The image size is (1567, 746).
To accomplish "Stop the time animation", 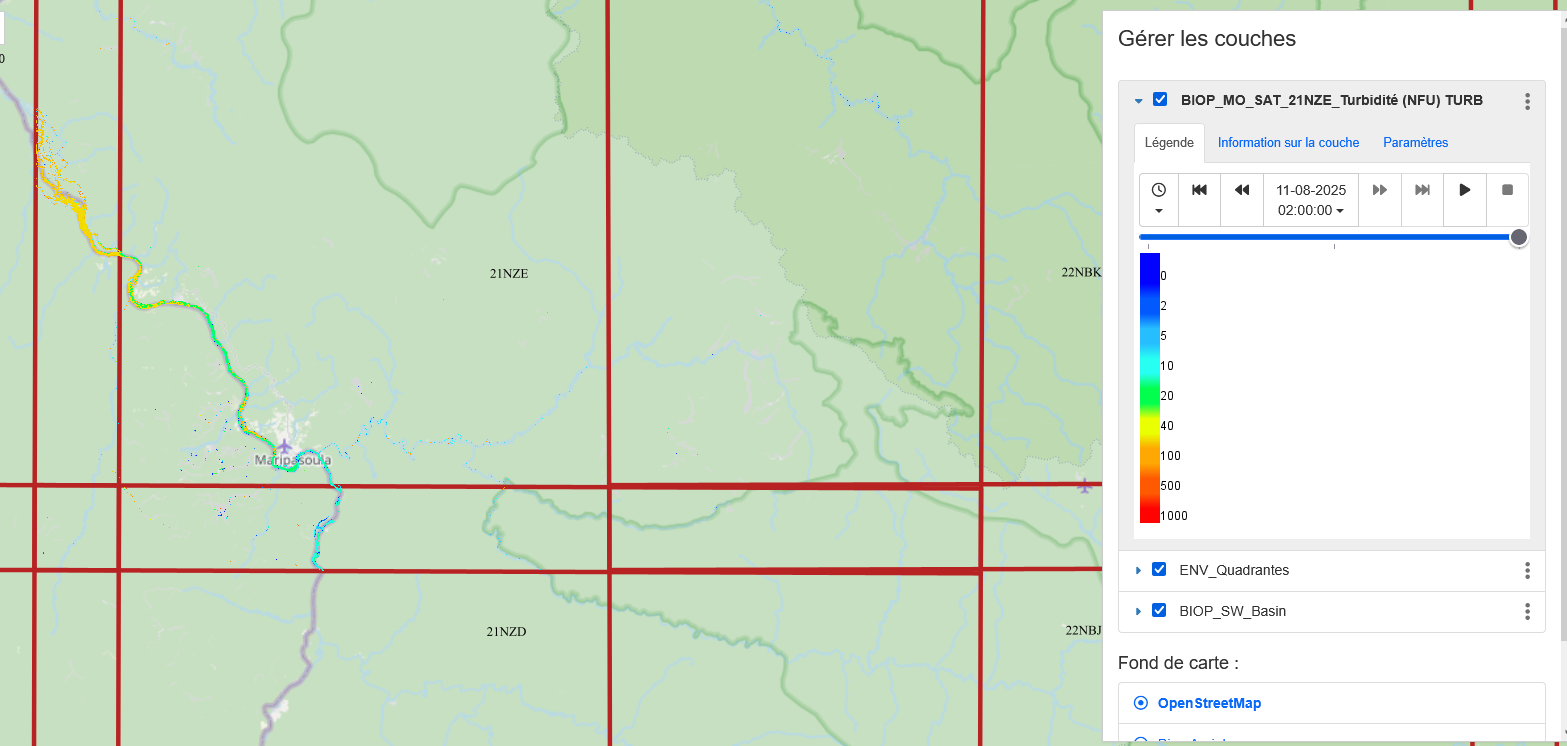I will [x=1508, y=190].
